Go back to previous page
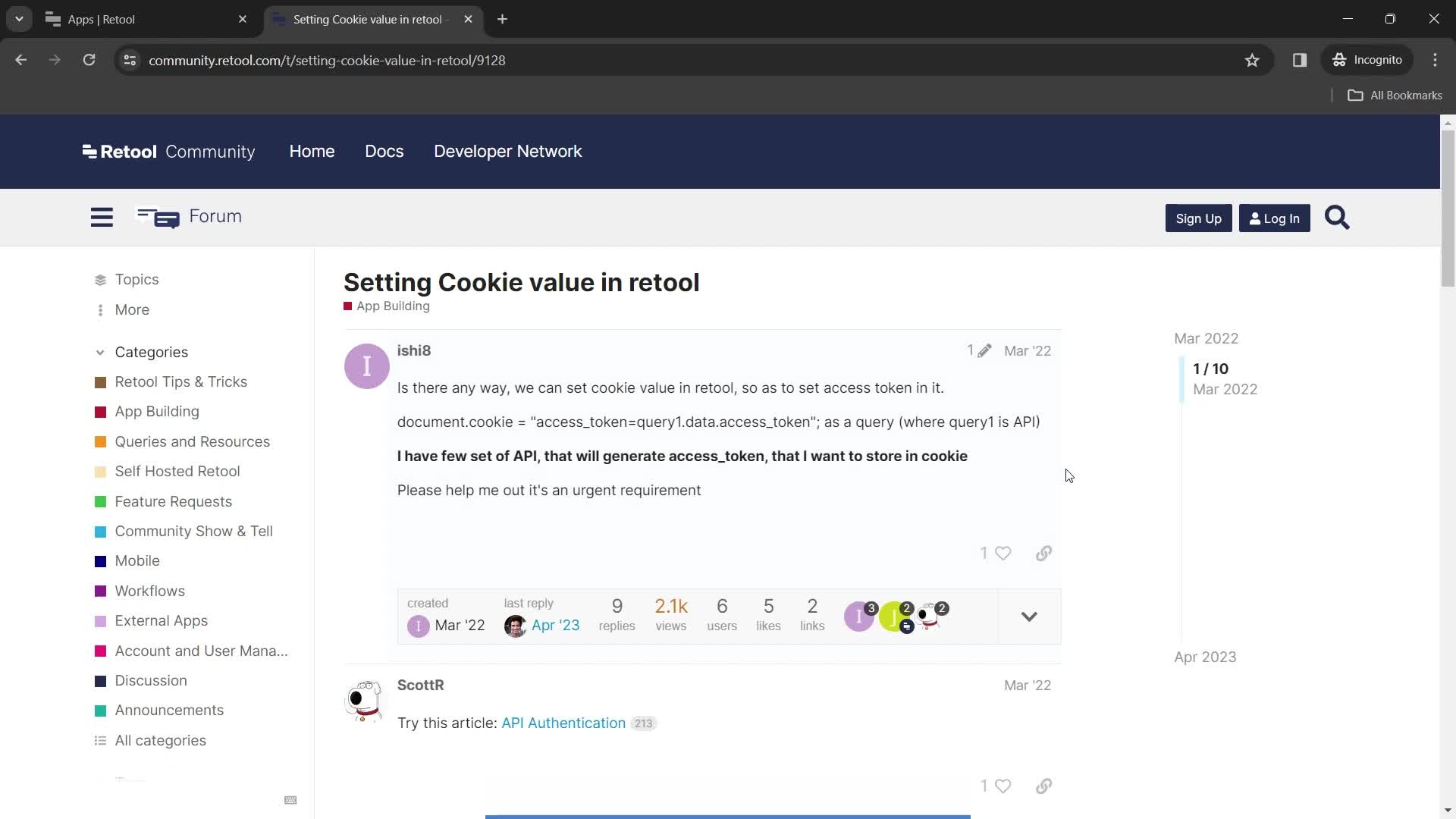Viewport: 1456px width, 819px height. (20, 60)
